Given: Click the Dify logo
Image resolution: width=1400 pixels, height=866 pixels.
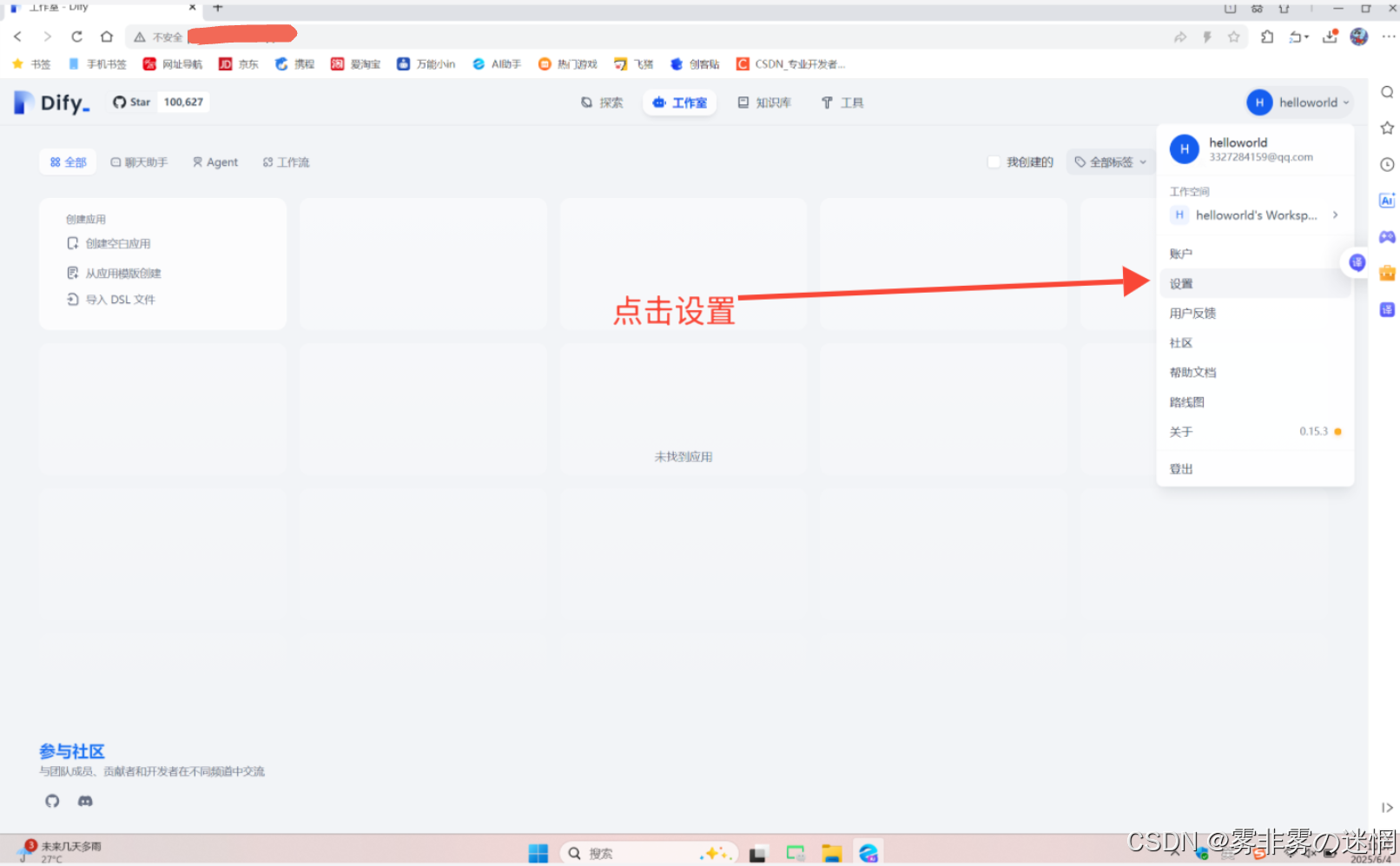Looking at the screenshot, I should coord(52,102).
